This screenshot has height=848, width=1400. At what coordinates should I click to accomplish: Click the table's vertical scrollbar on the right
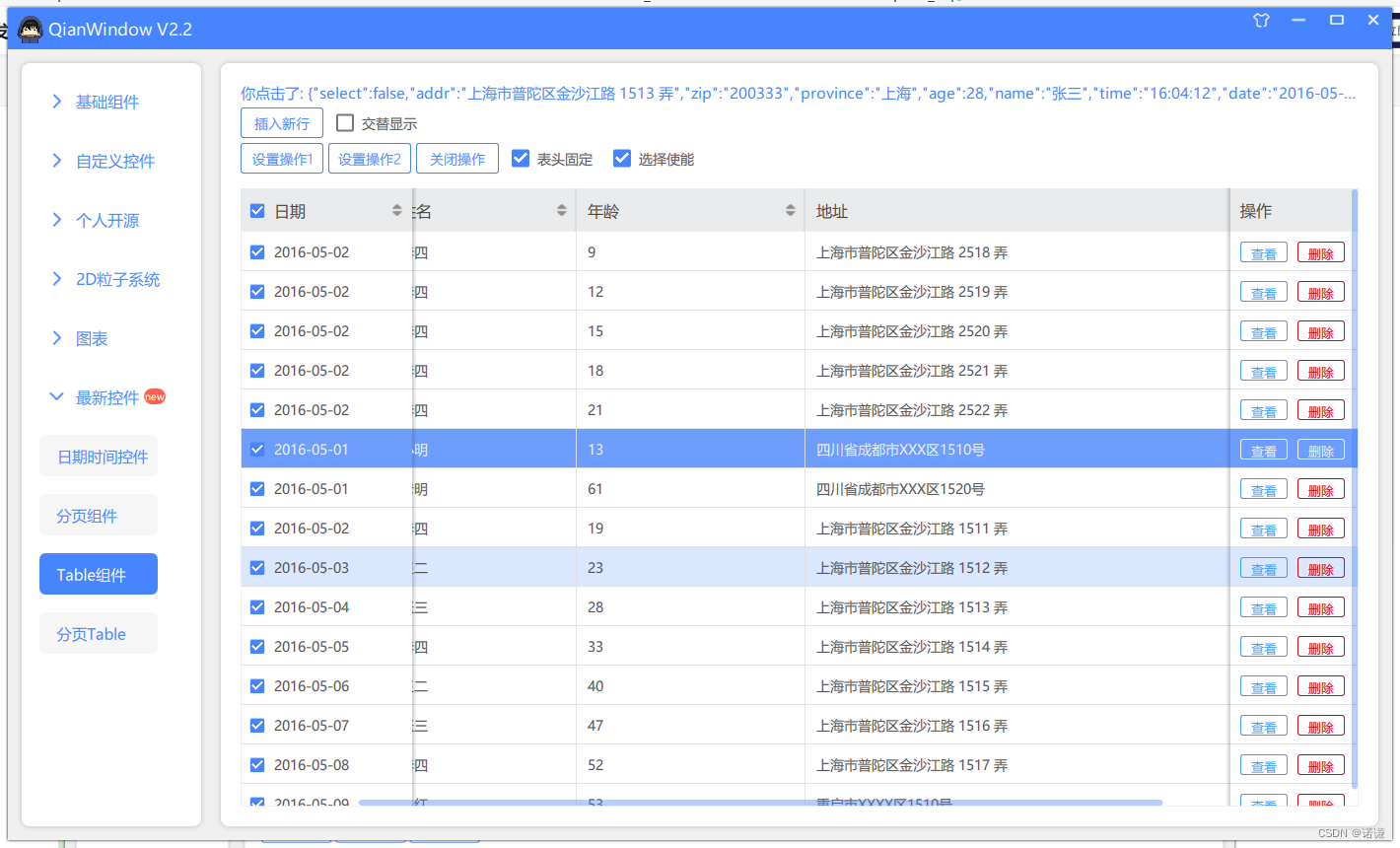1355,488
